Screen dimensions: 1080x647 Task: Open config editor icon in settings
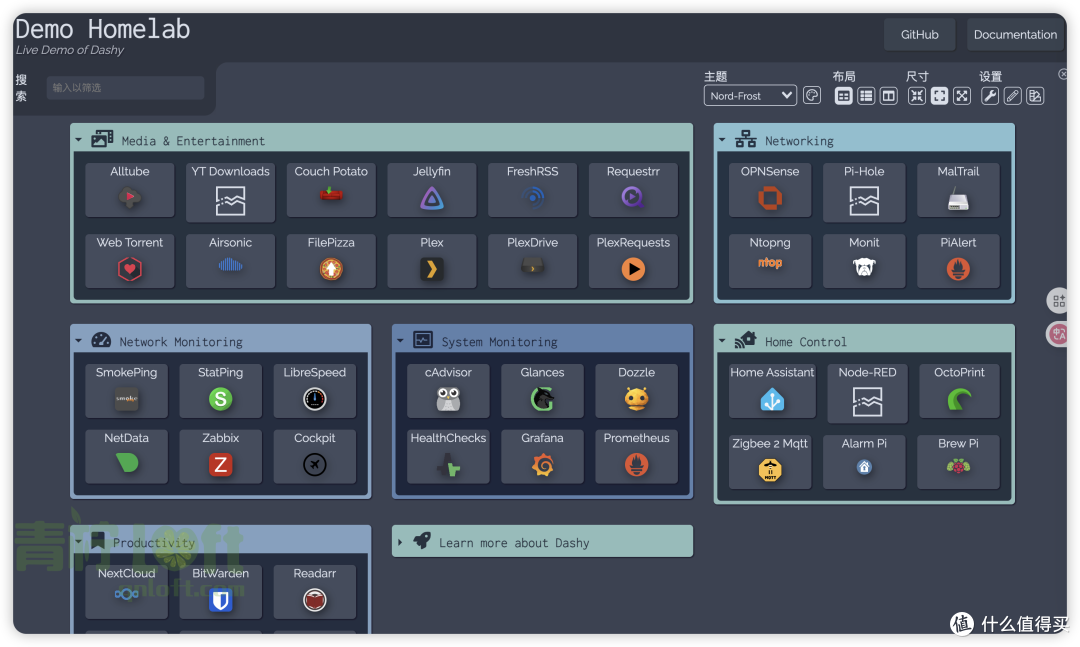[x=1035, y=96]
